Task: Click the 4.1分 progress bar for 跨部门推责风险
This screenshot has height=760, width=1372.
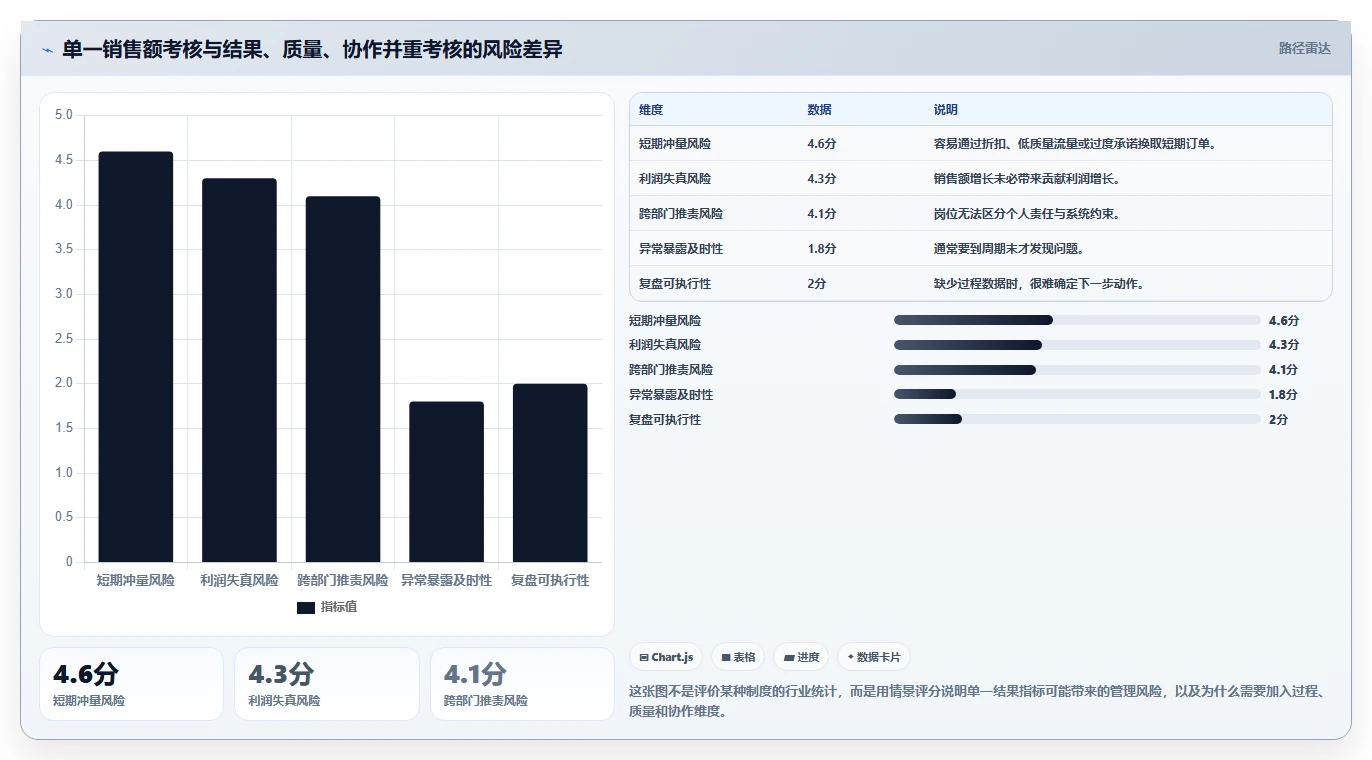Action: coord(1077,370)
